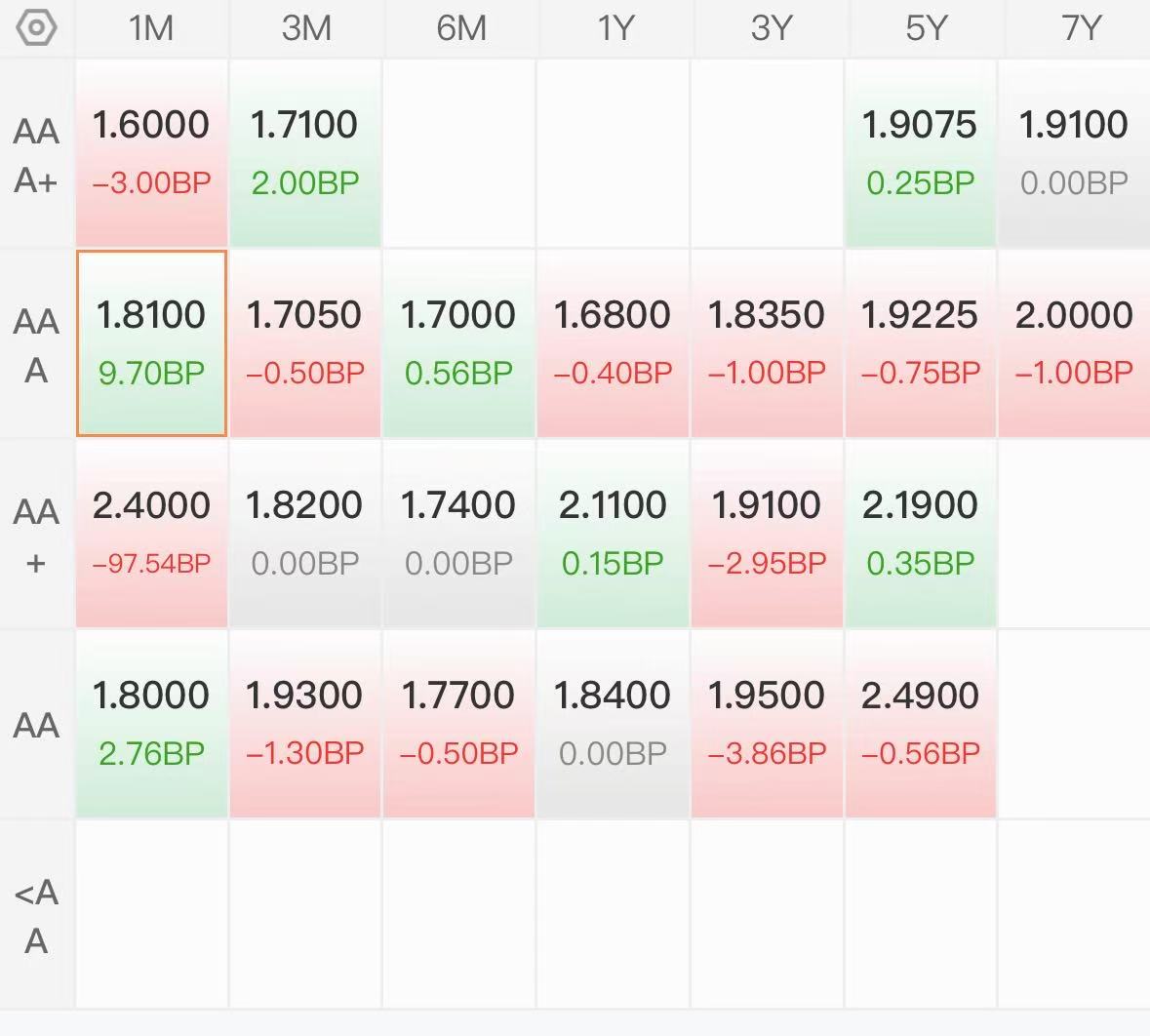Open the hexagon settings icon
Image resolution: width=1150 pixels, height=1036 pixels.
(36, 28)
